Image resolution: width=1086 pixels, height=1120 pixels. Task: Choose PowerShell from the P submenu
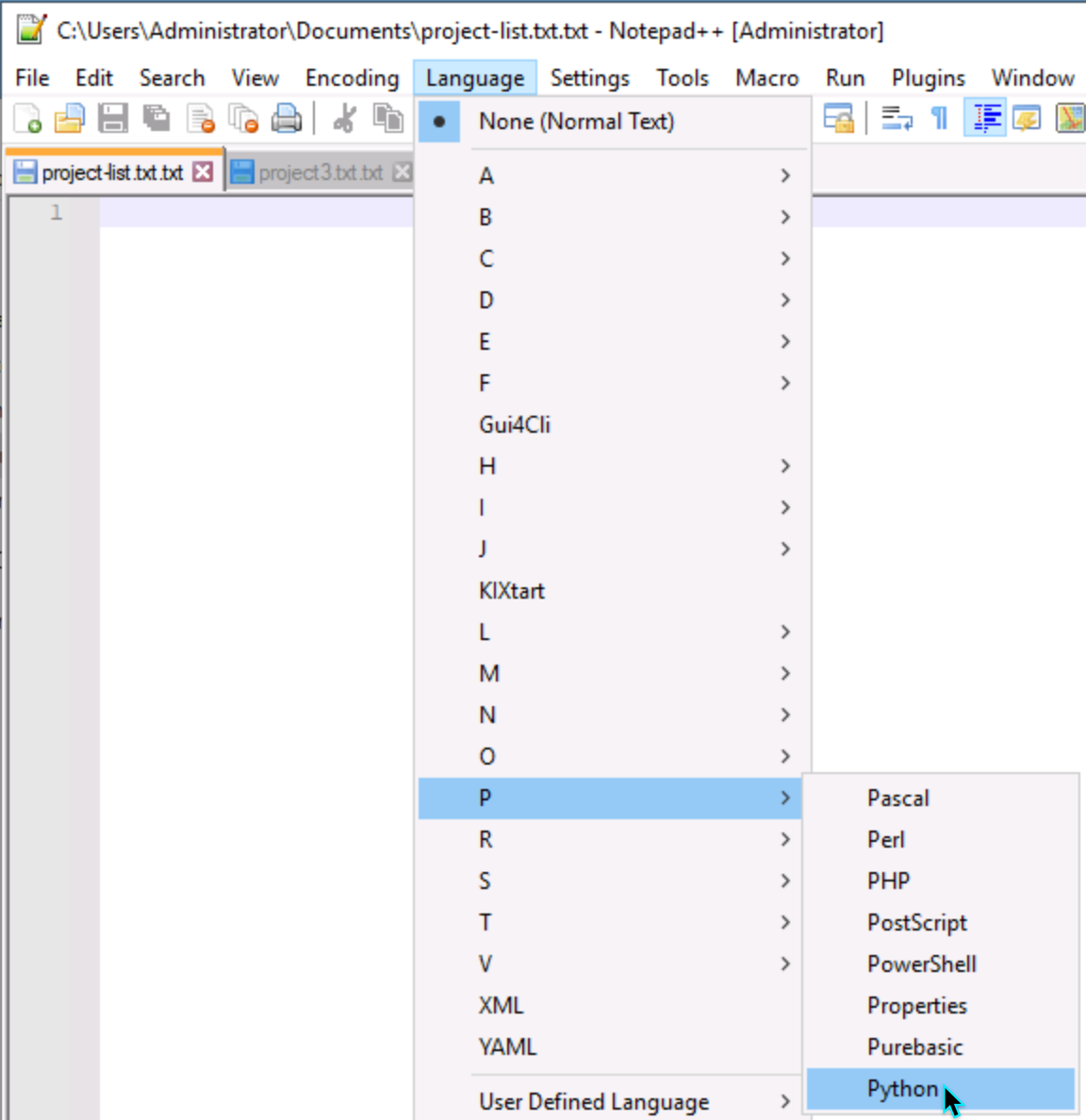pos(941,964)
